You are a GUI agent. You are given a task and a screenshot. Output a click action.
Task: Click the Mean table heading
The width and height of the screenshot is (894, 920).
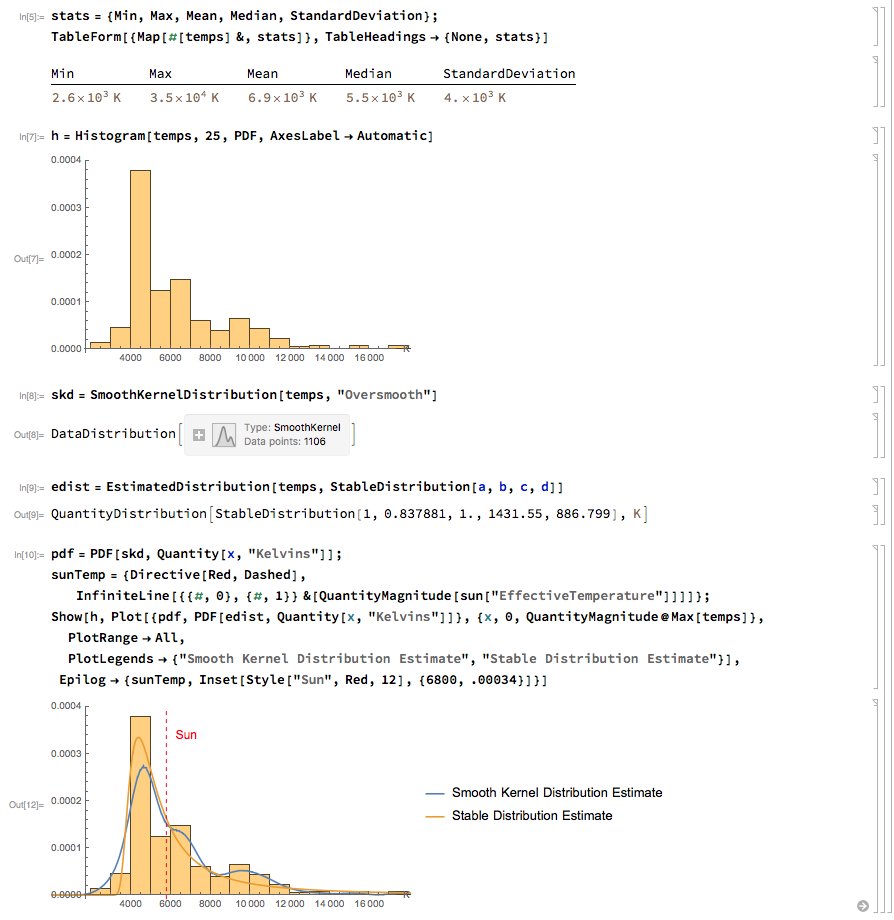pyautogui.click(x=262, y=74)
